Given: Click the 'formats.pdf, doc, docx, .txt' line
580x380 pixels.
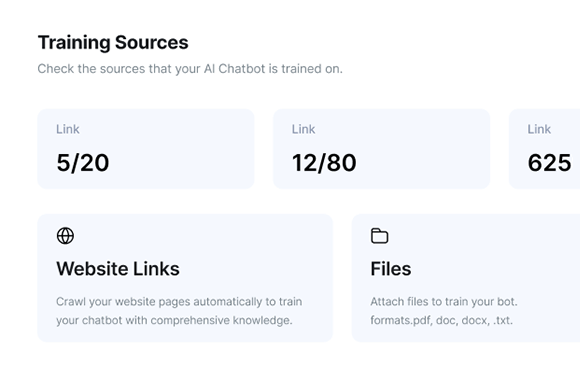Looking at the screenshot, I should click(442, 320).
